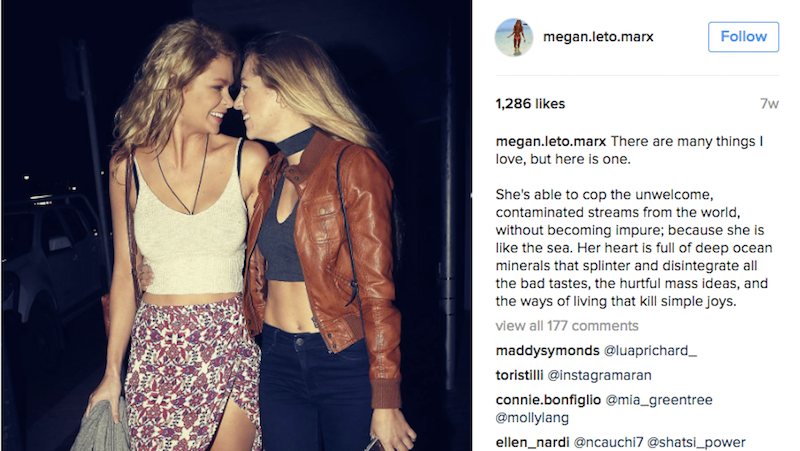Open commenter toristilli profile
The width and height of the screenshot is (800, 451).
[x=519, y=375]
